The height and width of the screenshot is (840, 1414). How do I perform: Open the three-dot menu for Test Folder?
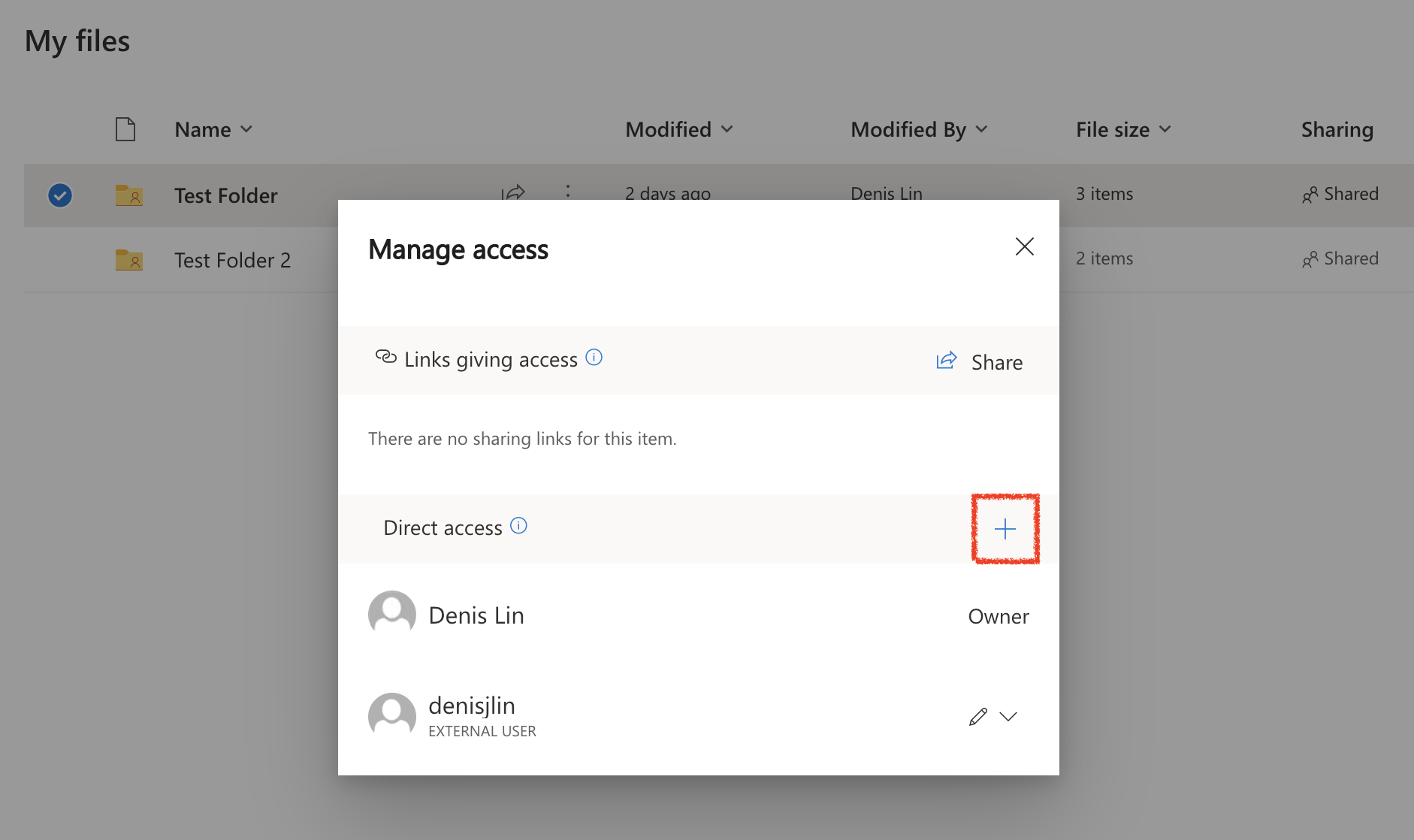tap(568, 193)
